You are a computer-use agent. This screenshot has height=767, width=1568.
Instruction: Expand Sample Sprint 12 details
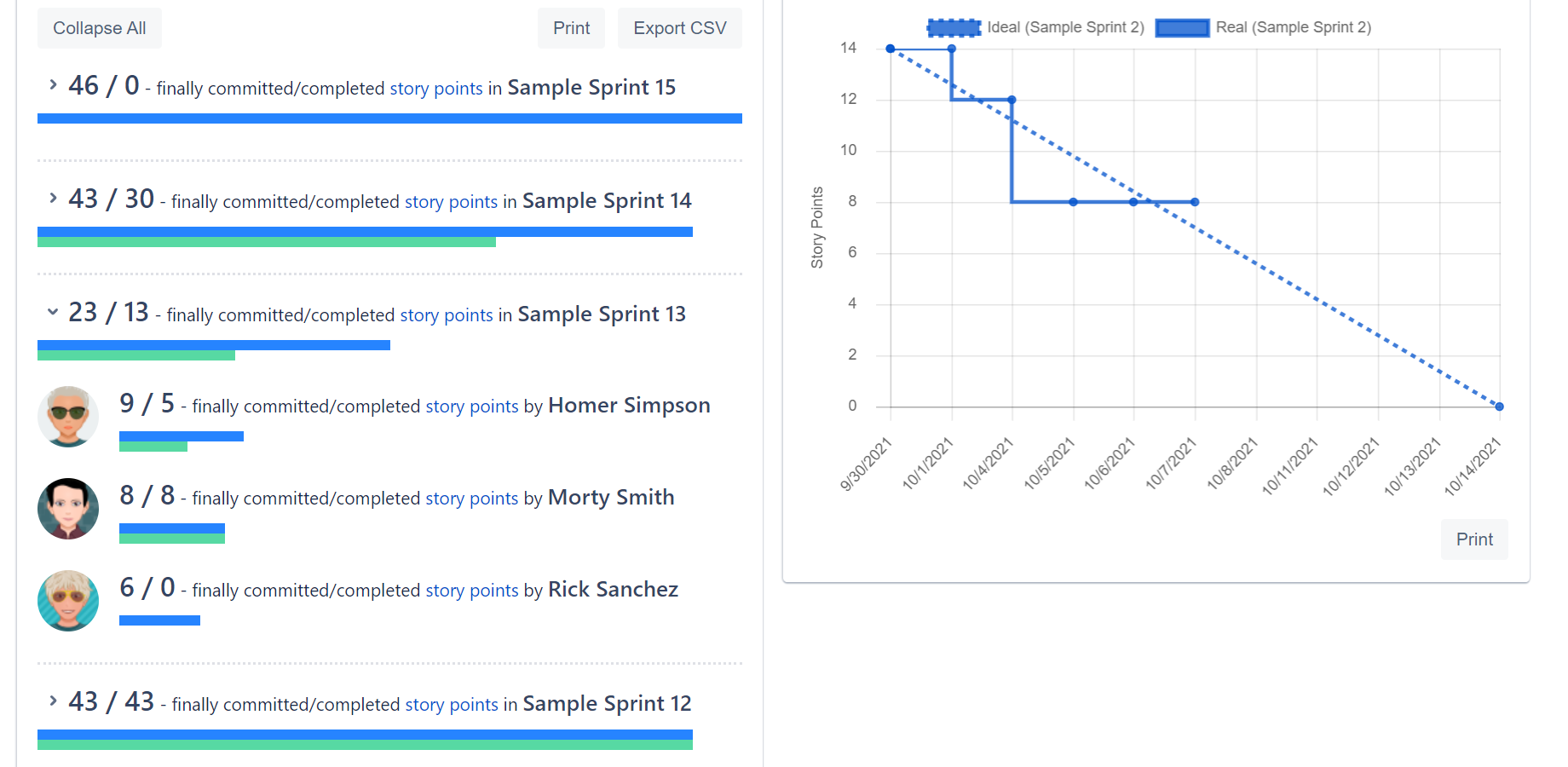point(51,701)
